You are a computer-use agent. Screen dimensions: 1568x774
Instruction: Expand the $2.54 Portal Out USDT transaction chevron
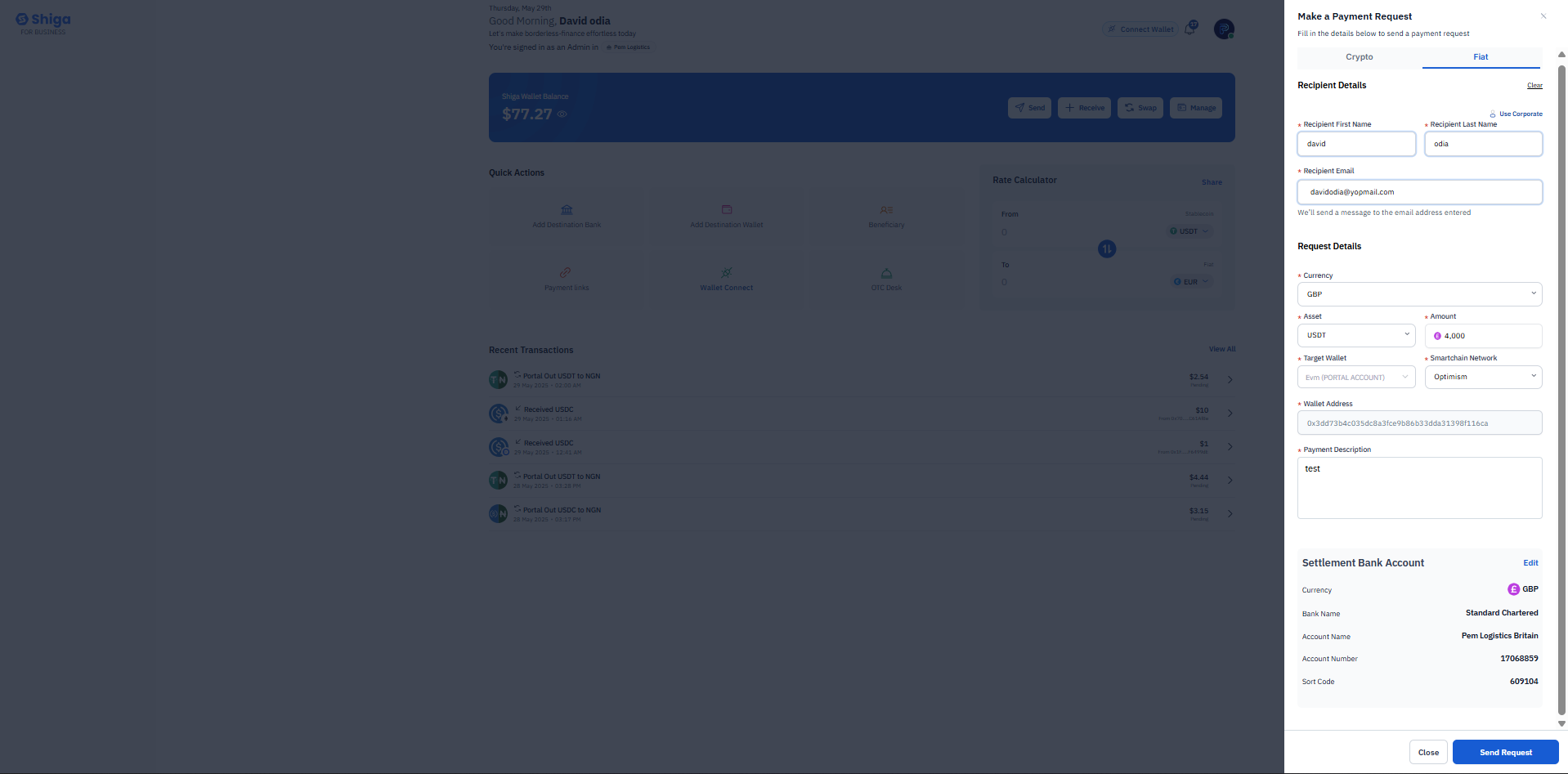point(1230,380)
